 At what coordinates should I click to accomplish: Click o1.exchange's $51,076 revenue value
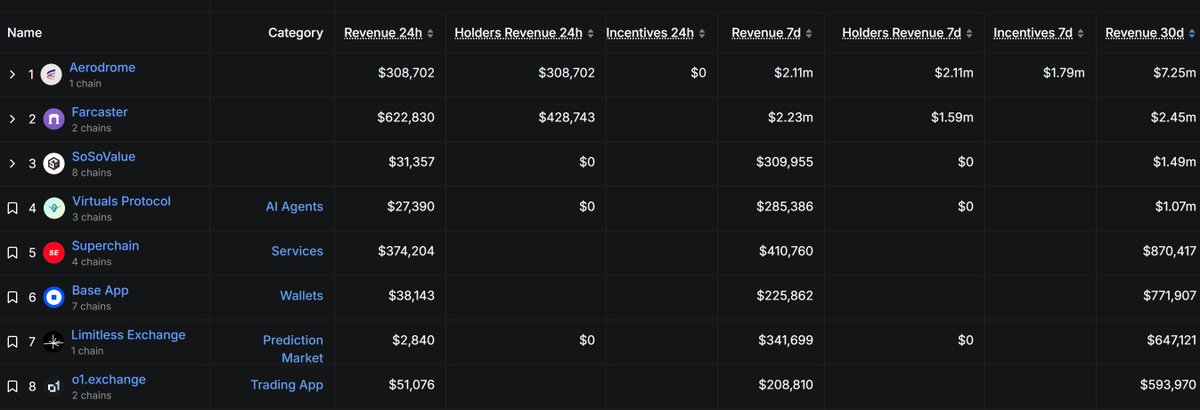[x=410, y=385]
